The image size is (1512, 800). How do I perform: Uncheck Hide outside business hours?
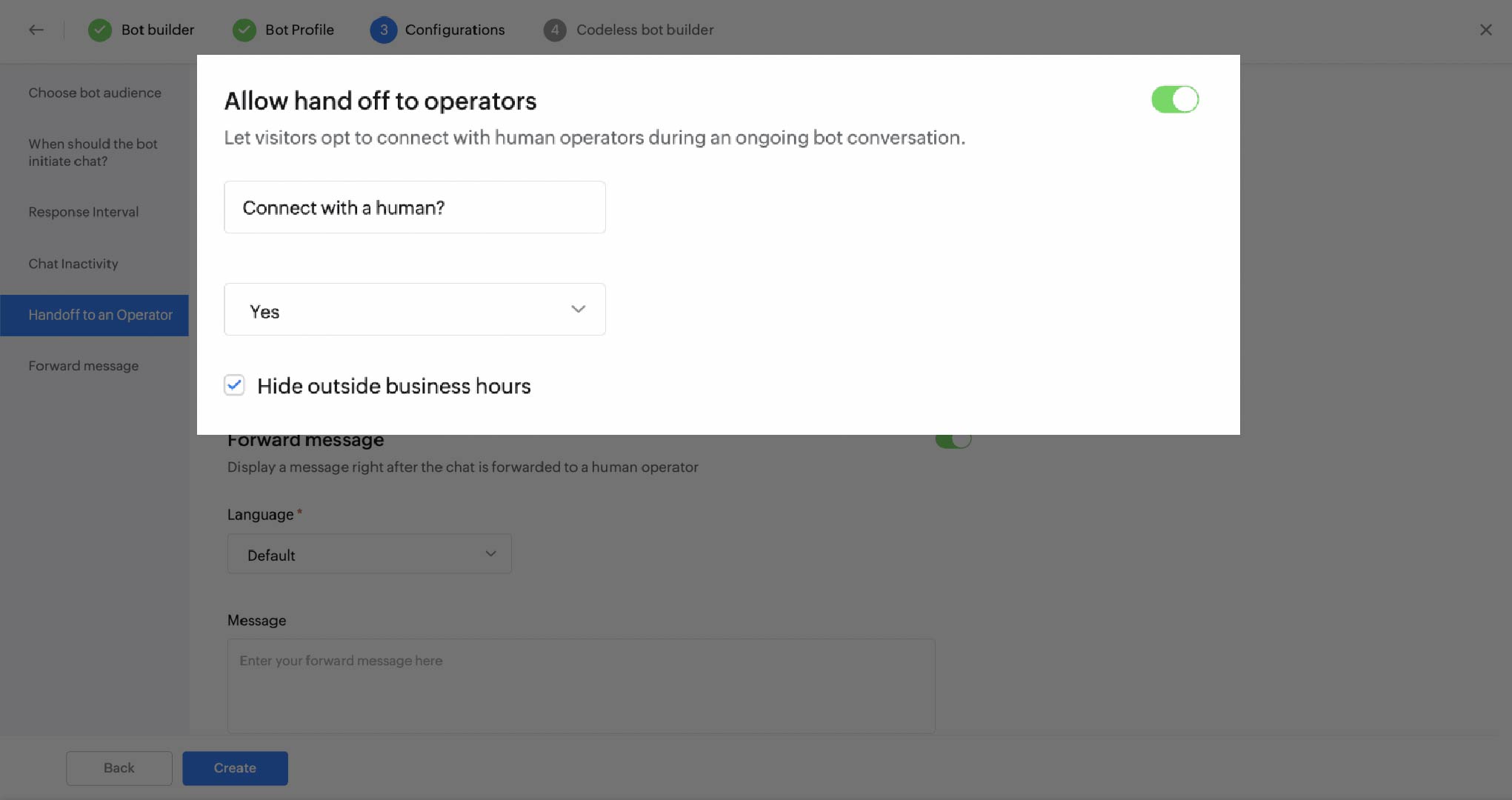point(234,385)
